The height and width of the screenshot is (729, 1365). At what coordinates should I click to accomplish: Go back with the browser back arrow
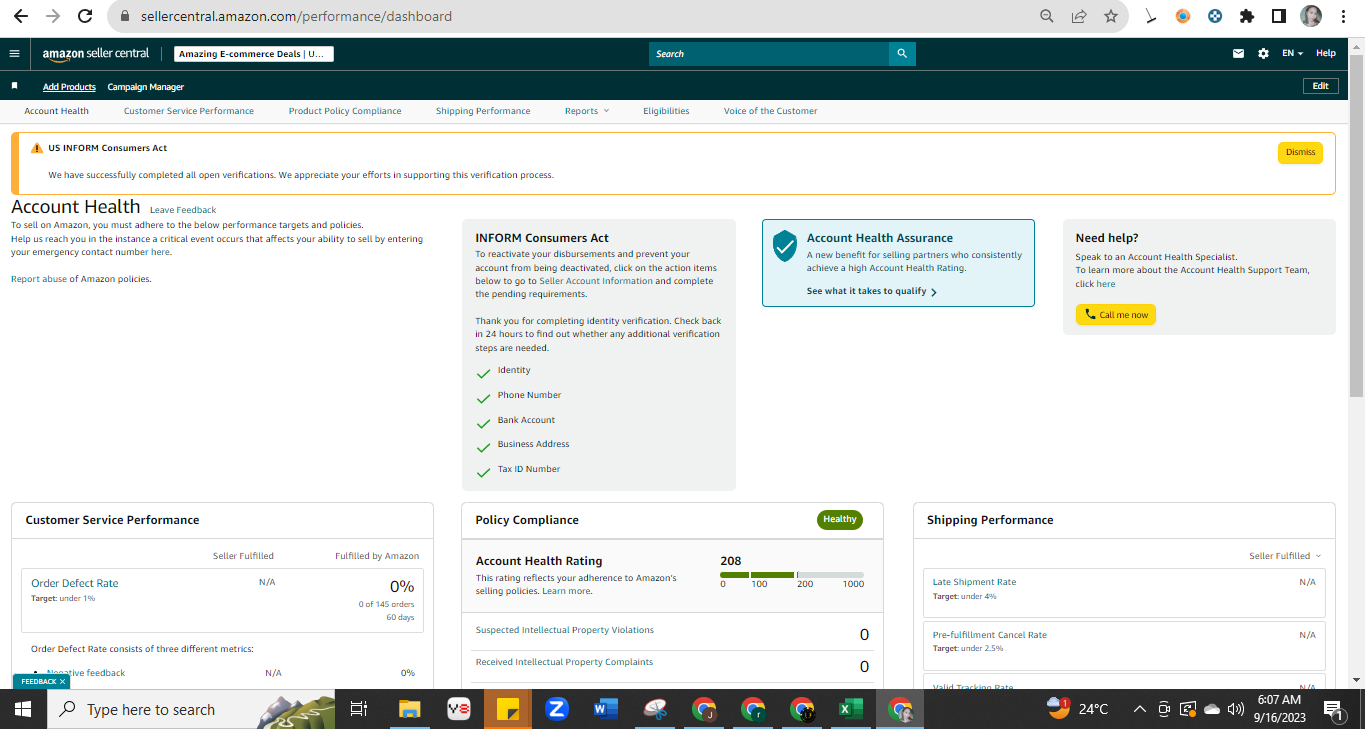point(20,16)
